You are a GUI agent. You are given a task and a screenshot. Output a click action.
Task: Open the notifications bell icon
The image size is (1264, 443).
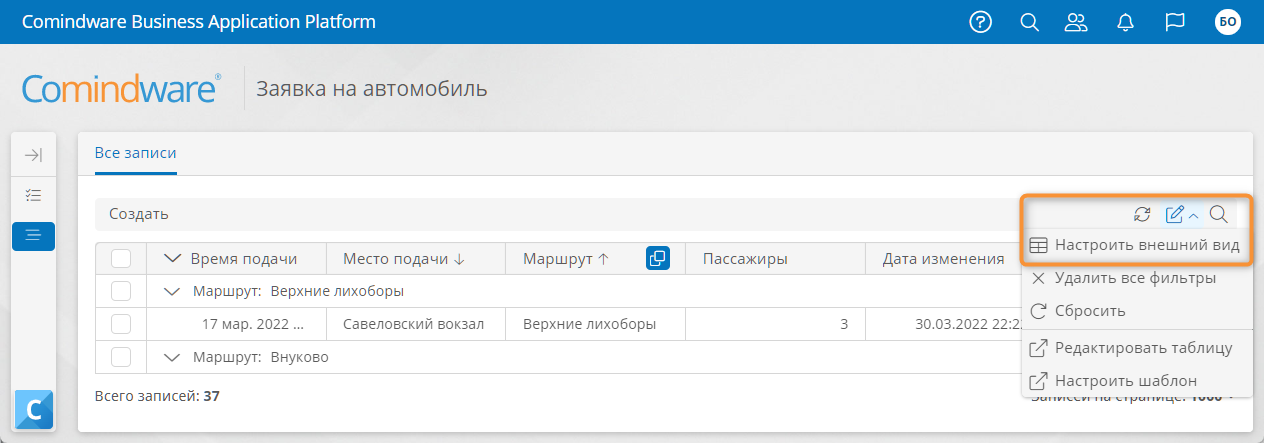tap(1126, 22)
